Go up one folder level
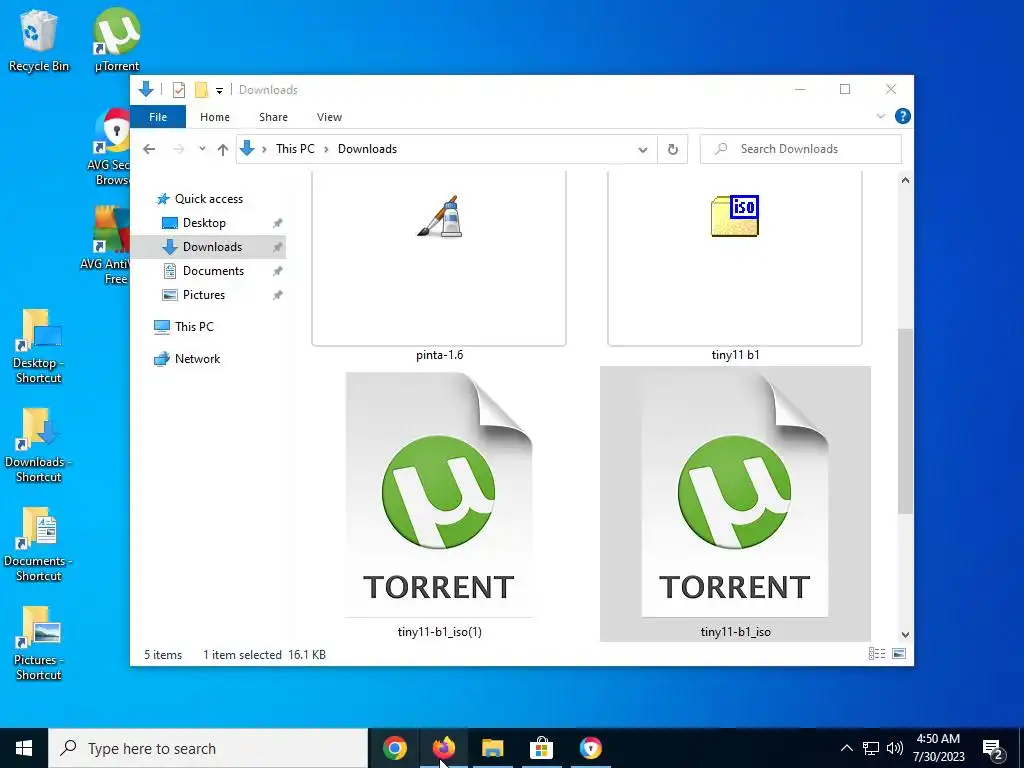The height and width of the screenshot is (768, 1024). (x=223, y=149)
